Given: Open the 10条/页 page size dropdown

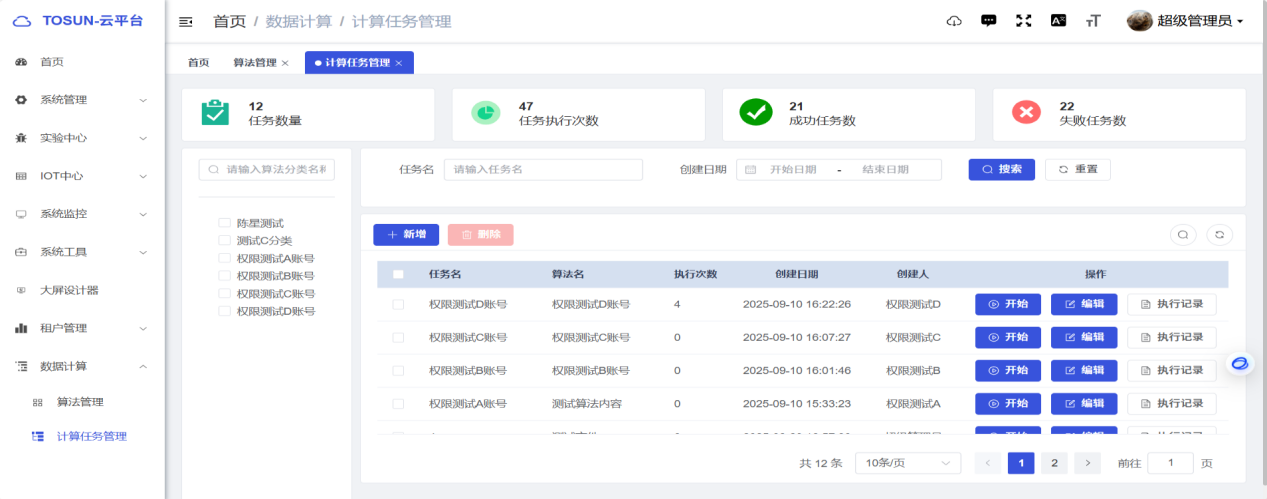Looking at the screenshot, I should [907, 463].
